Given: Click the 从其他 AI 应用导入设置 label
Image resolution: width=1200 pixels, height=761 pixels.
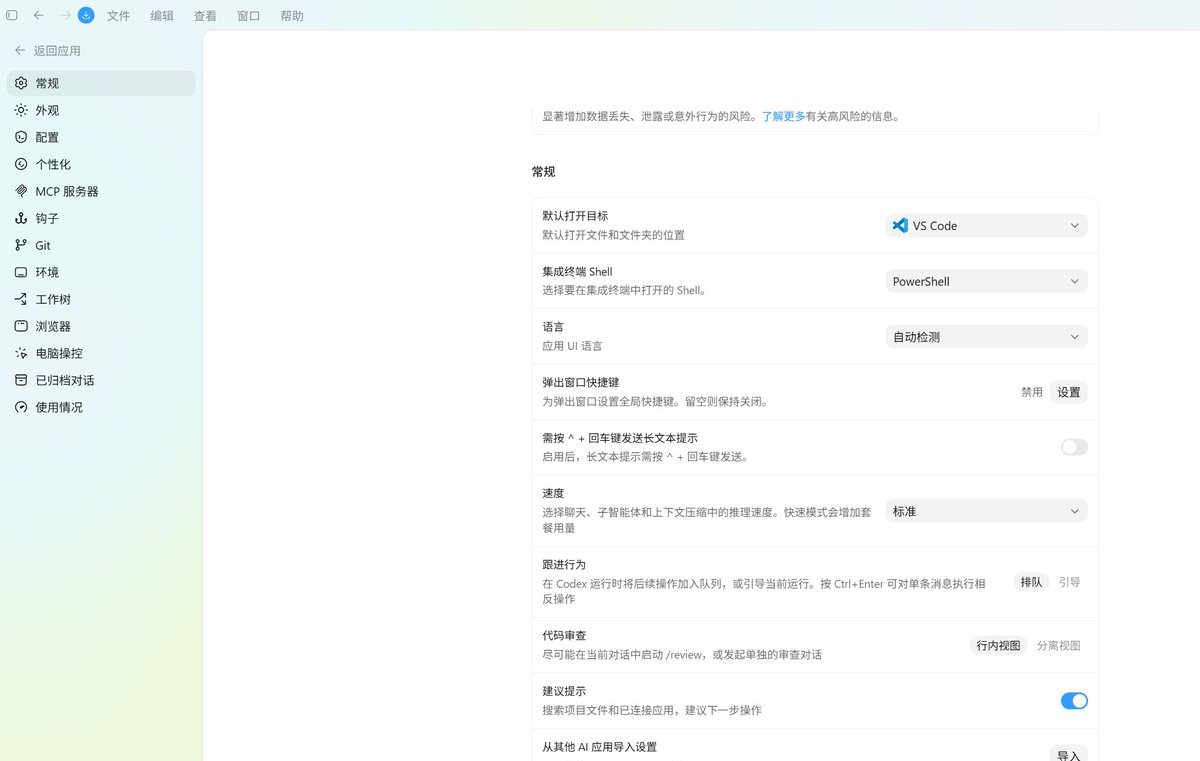Looking at the screenshot, I should coord(600,747).
